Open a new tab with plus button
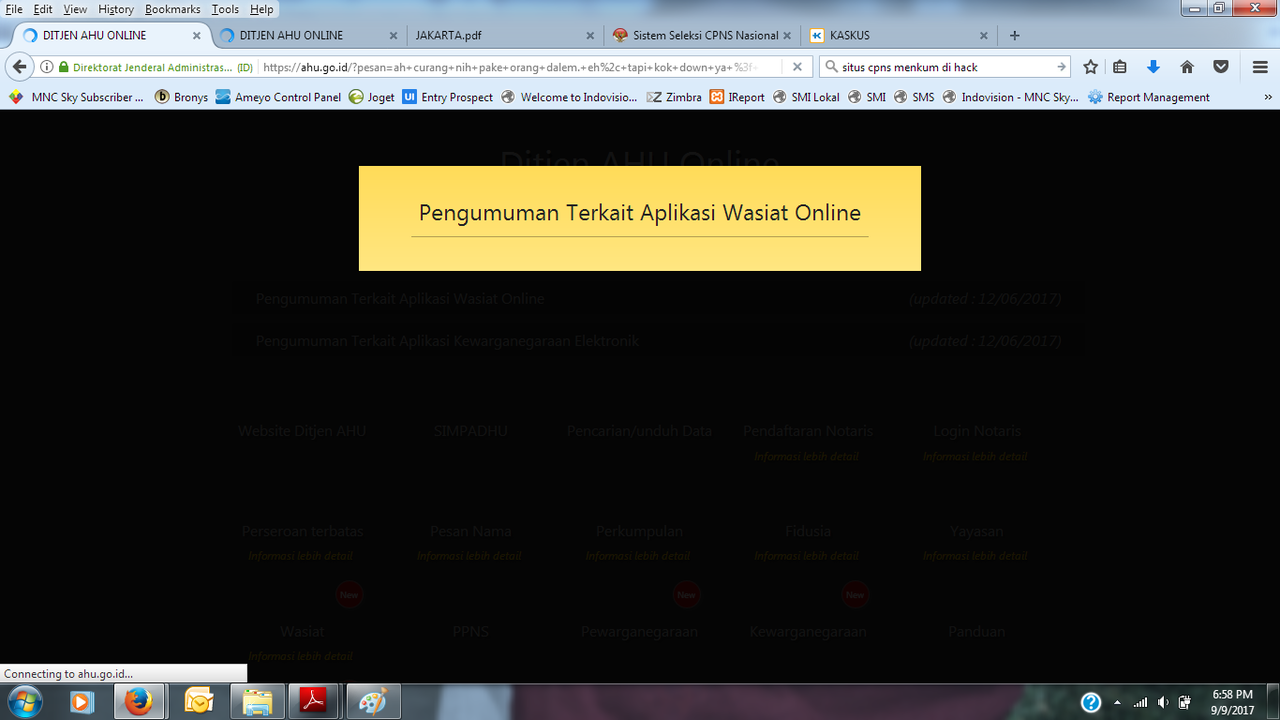Image resolution: width=1280 pixels, height=720 pixels. coord(1015,35)
